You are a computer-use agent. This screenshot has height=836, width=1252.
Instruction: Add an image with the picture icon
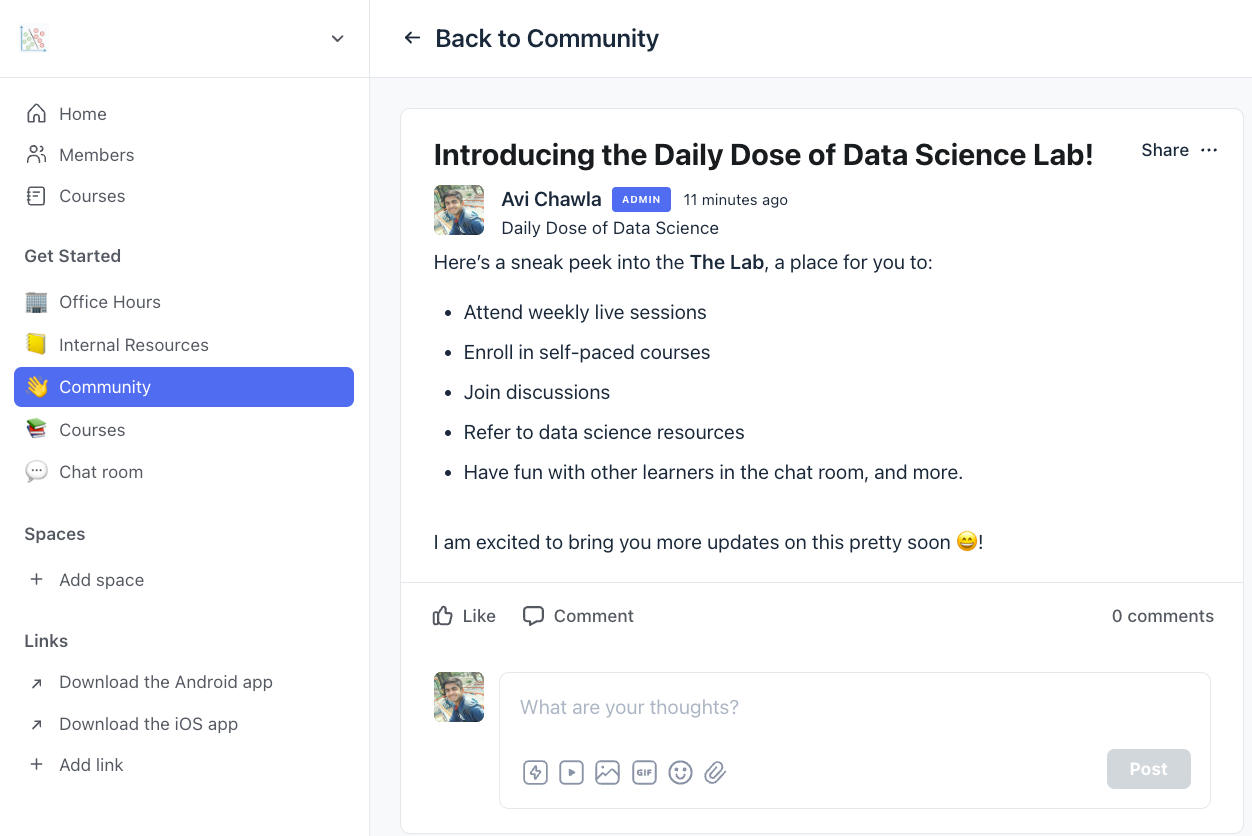(x=607, y=772)
